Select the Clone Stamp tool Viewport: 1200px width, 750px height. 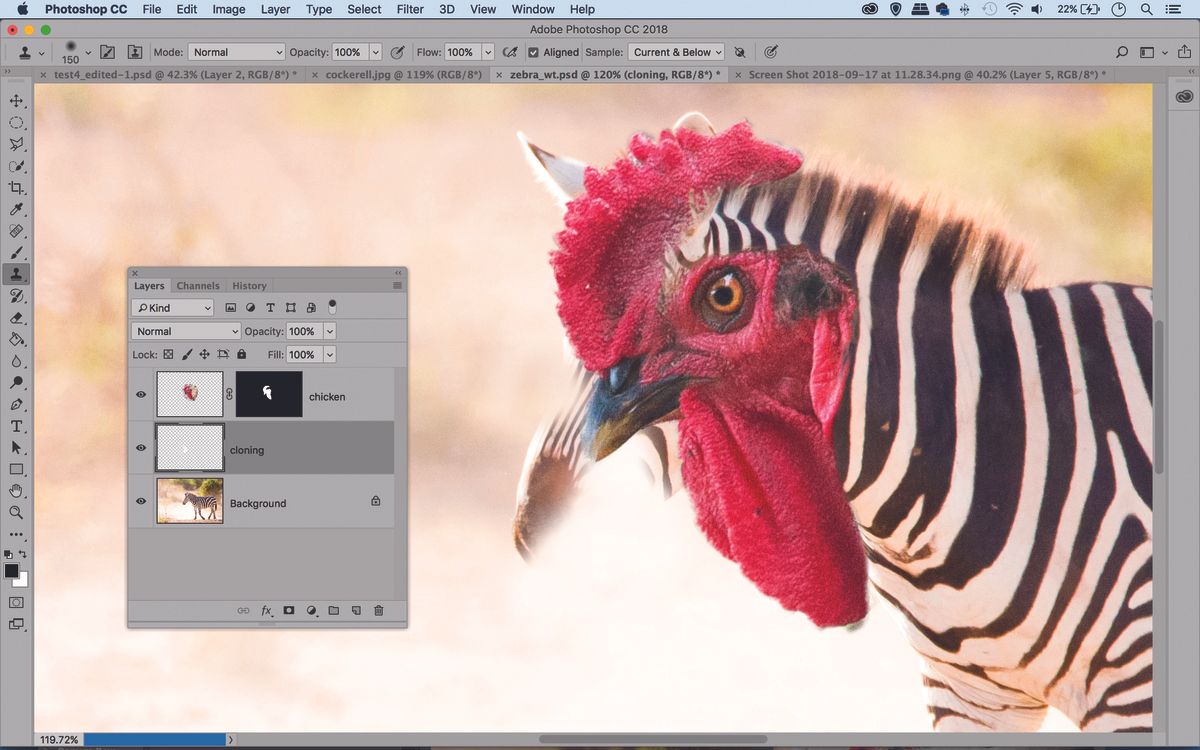14,274
